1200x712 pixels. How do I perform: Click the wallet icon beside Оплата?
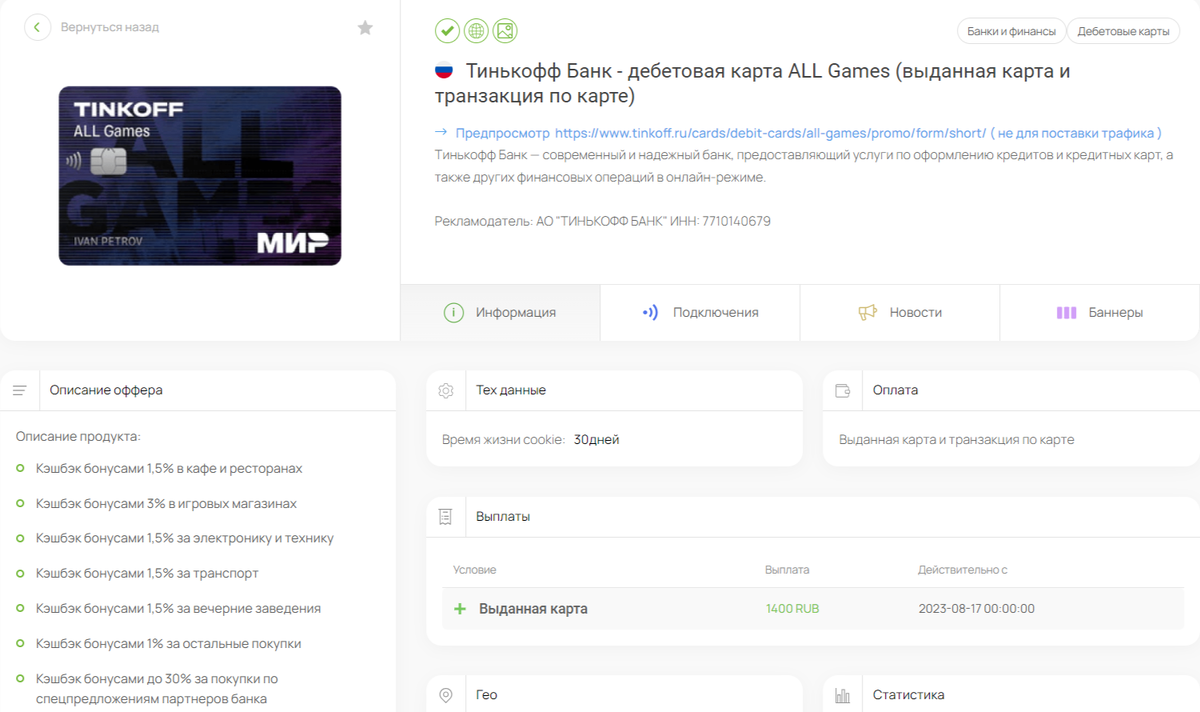[842, 390]
